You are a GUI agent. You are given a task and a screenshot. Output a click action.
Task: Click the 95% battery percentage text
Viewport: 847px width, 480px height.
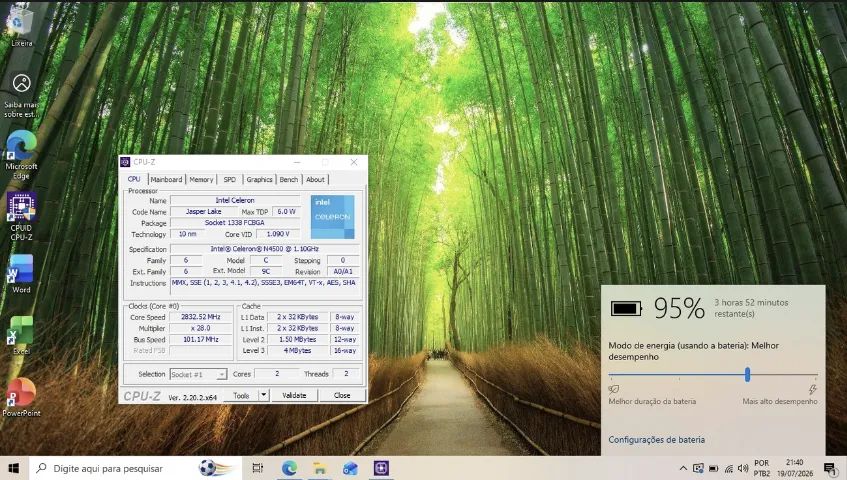(679, 308)
